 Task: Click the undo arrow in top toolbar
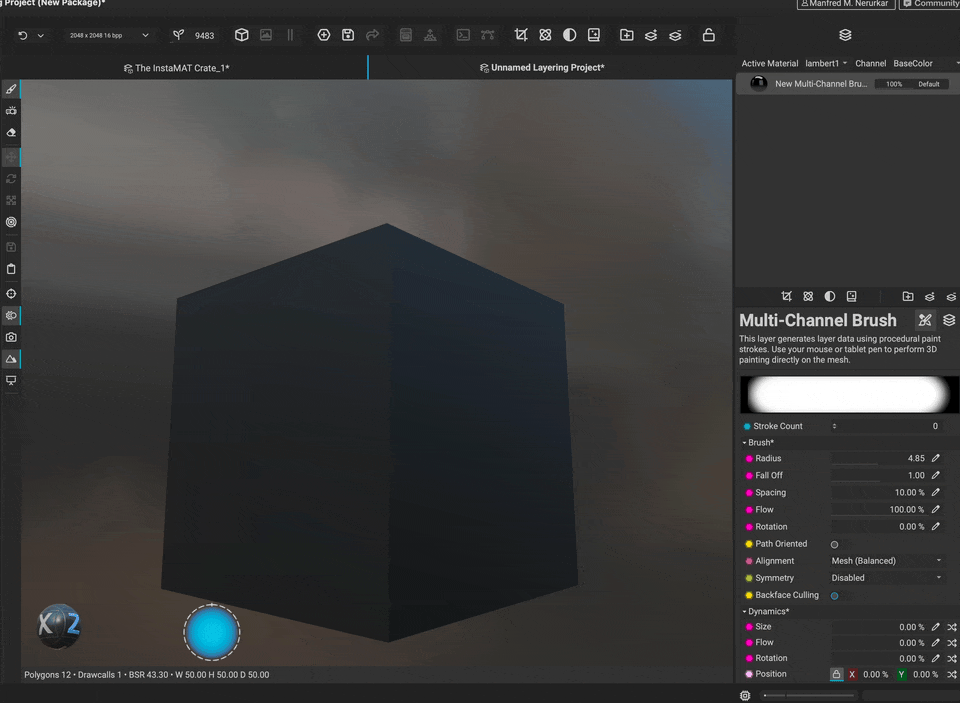click(x=23, y=35)
